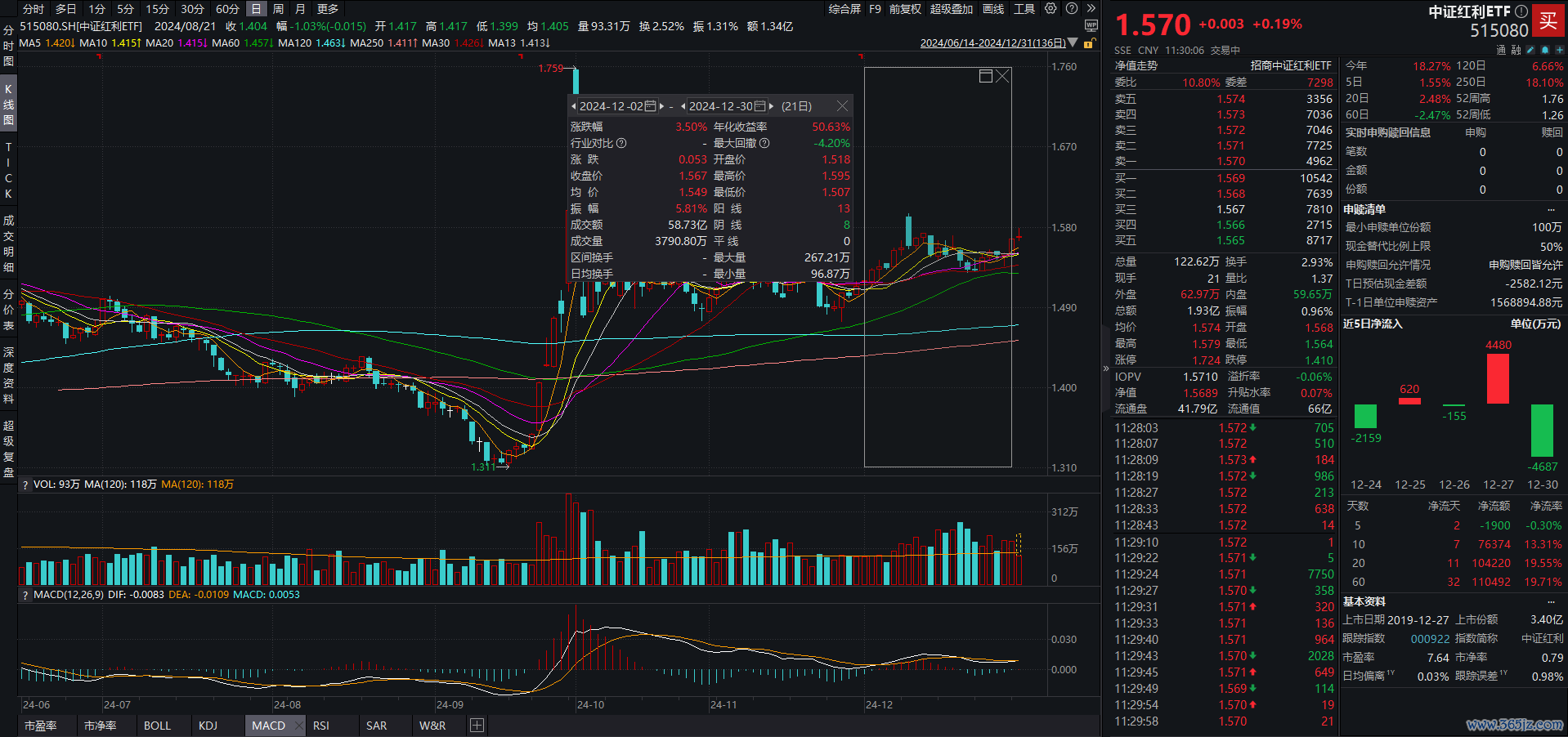Screen dimensions: 1568x737
Task: Open F9 detail view
Action: [875, 9]
